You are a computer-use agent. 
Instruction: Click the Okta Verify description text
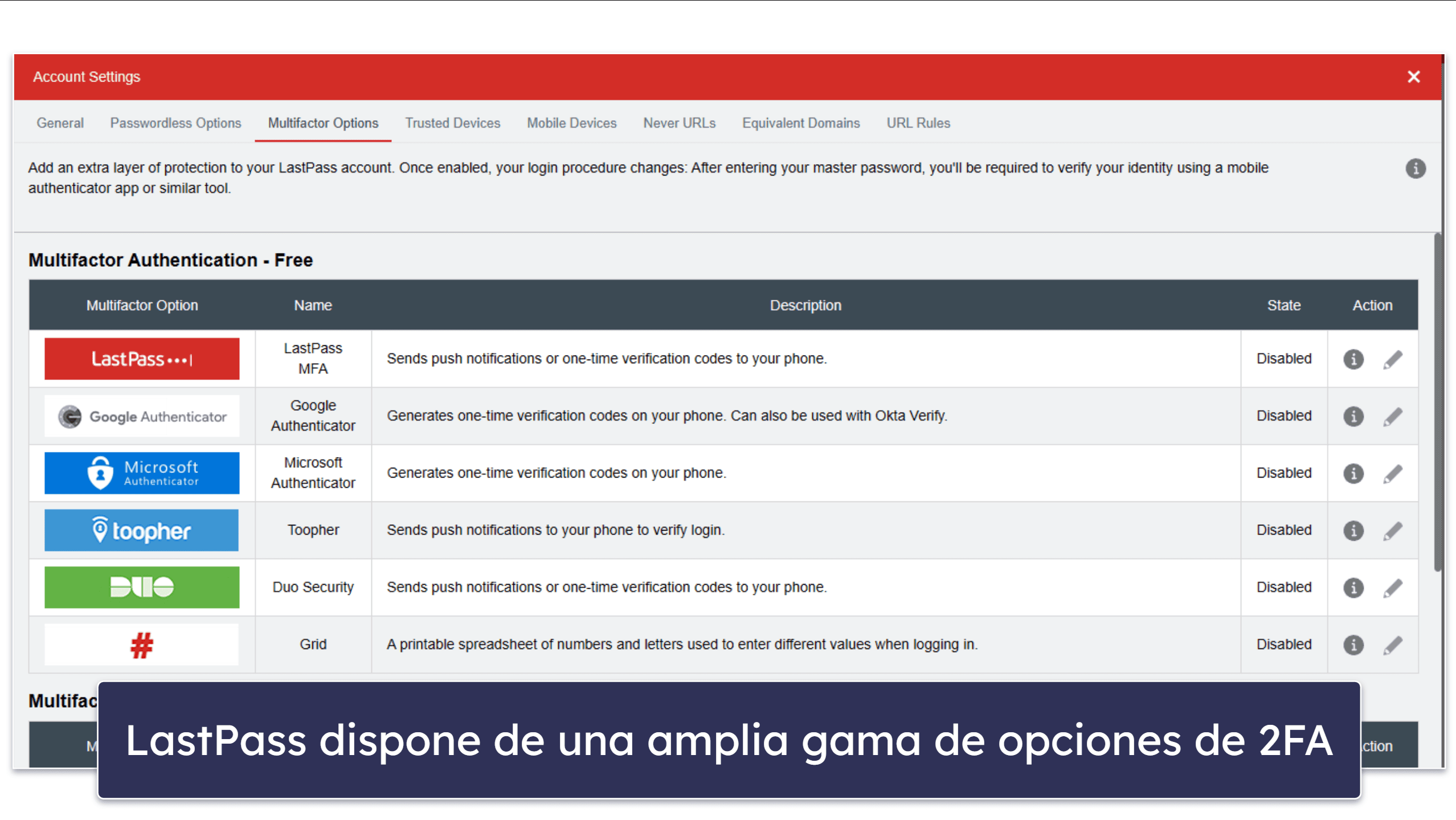point(667,416)
